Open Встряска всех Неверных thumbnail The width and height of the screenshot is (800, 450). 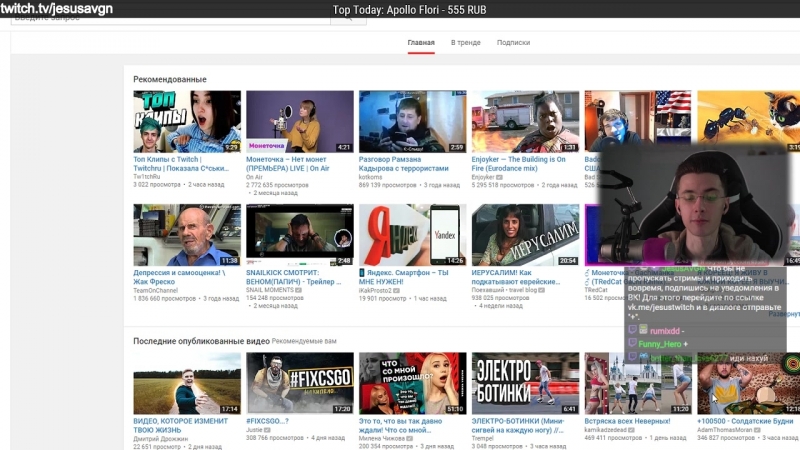638,383
